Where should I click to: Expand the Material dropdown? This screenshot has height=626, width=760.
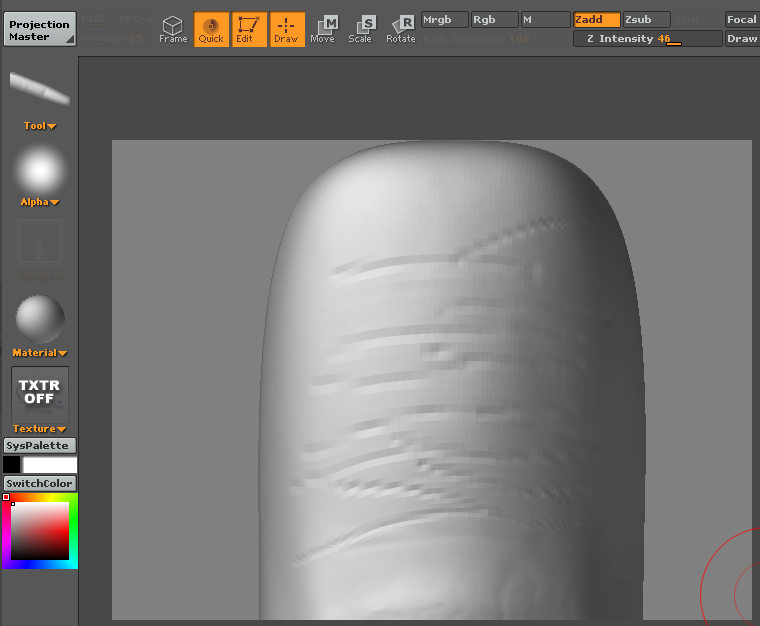40,353
